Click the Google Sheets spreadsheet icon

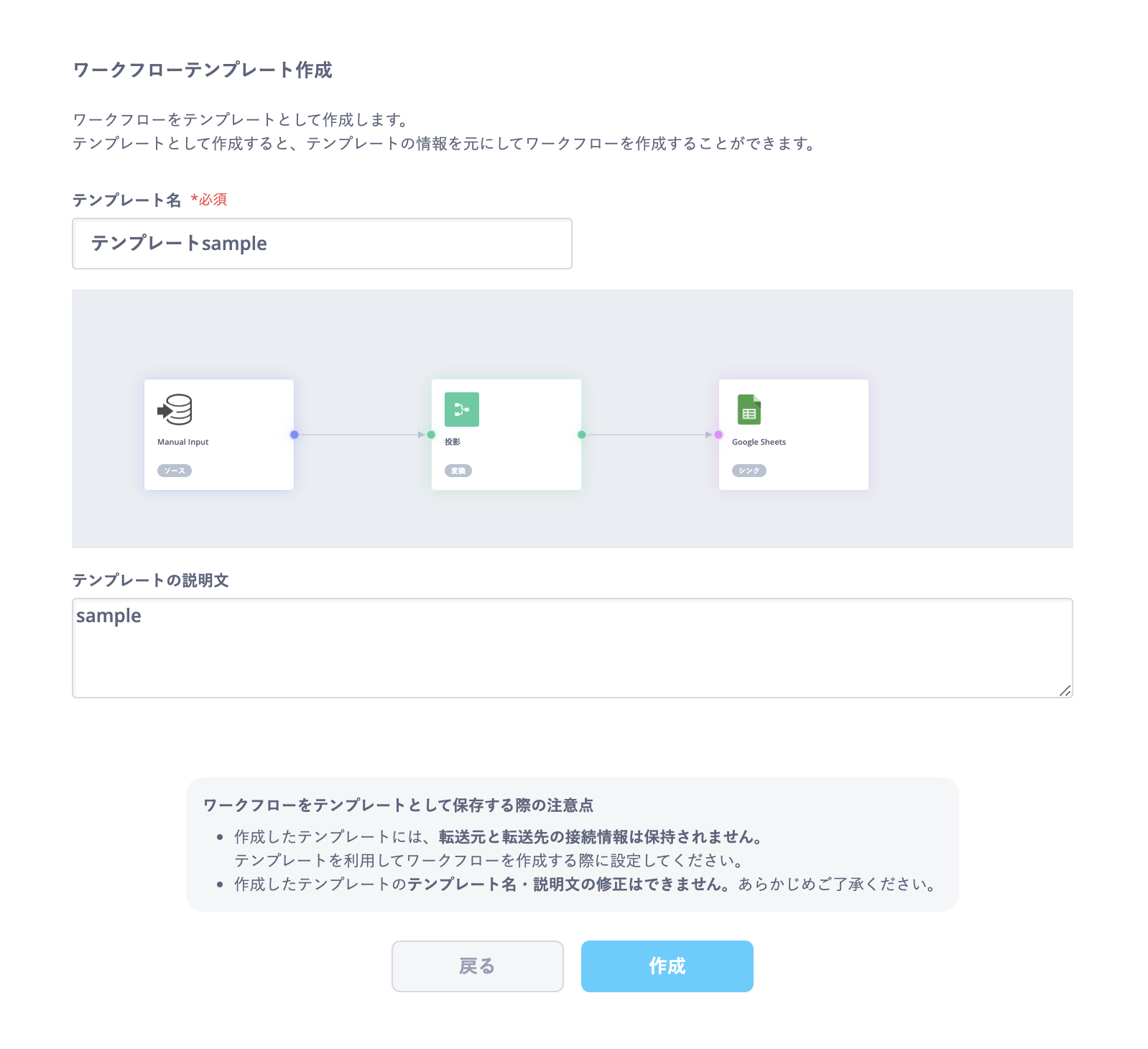[x=749, y=410]
